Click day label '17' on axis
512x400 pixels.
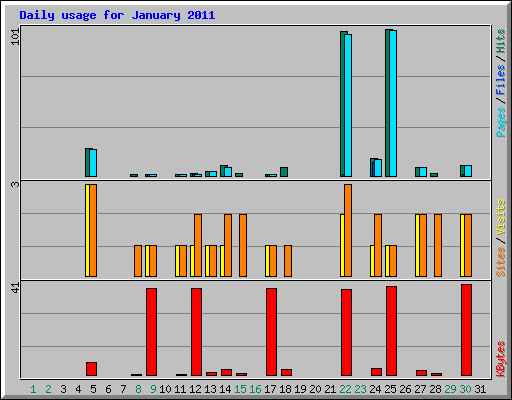point(270,389)
